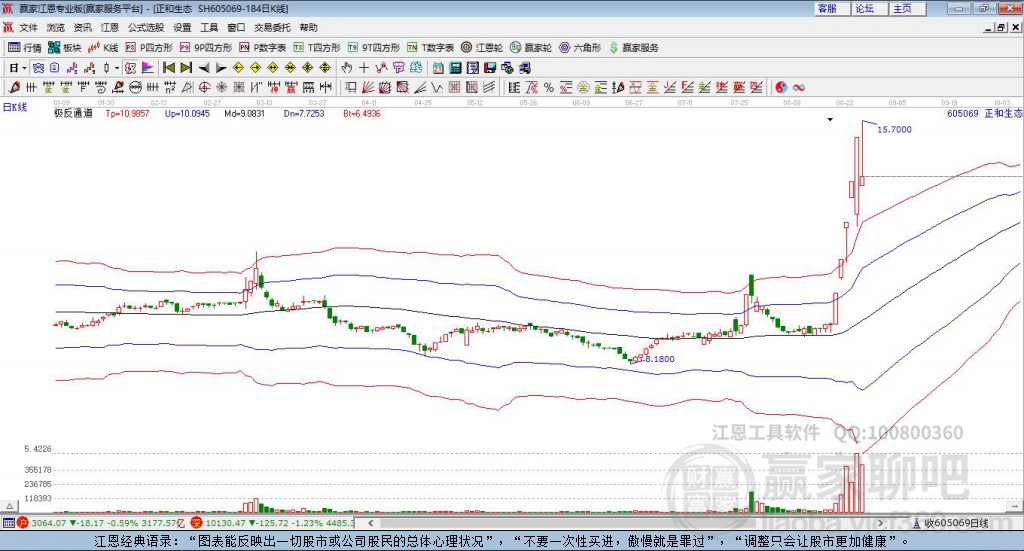Image resolution: width=1024 pixels, height=551 pixels.
Task: Click the chart's right scroll arrow
Action: 880,523
